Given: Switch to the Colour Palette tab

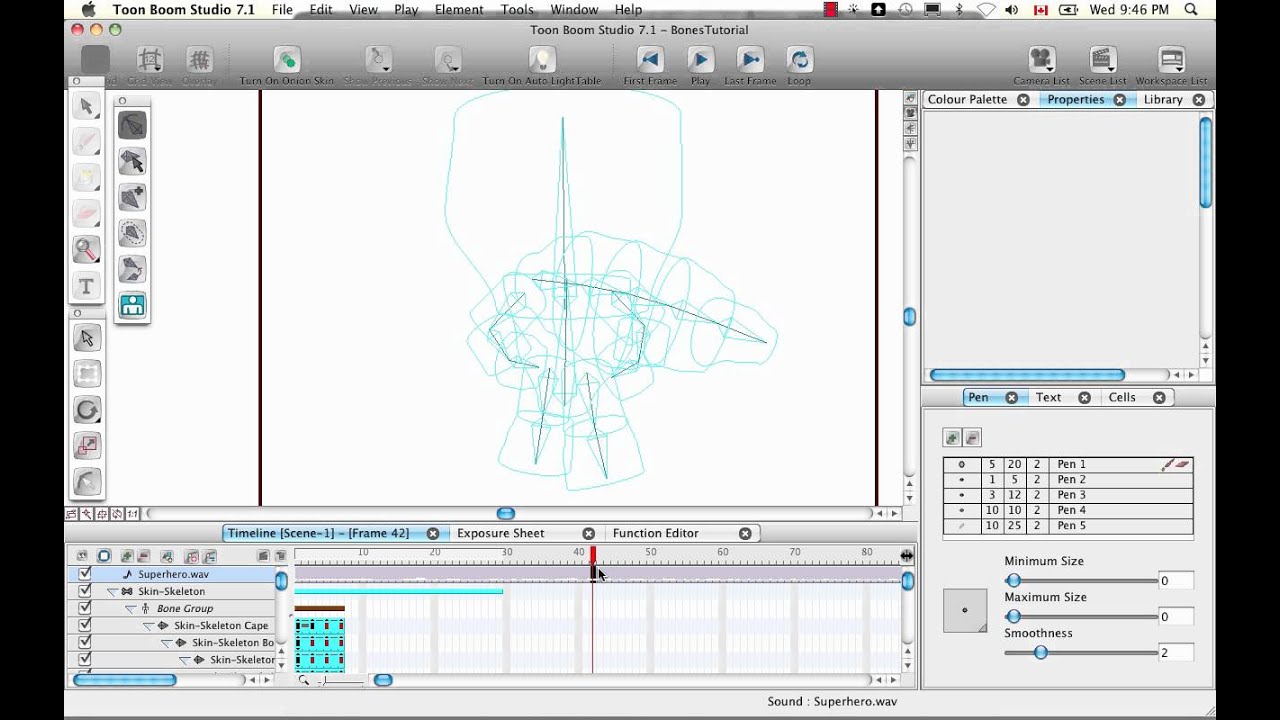Looking at the screenshot, I should tap(967, 99).
